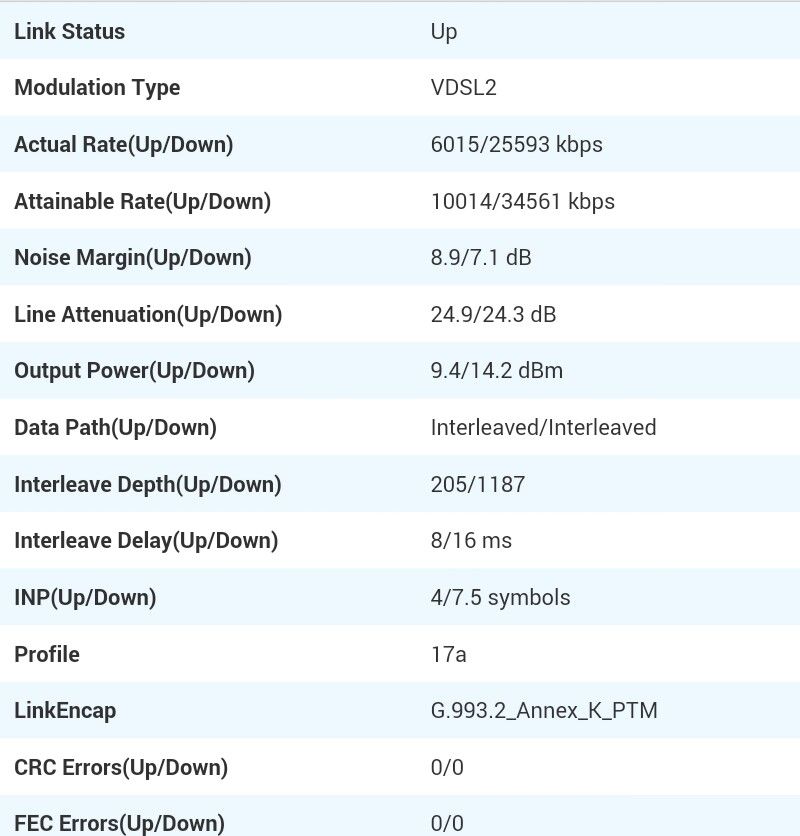Select the 8.9/7.1 dB value

pos(480,257)
